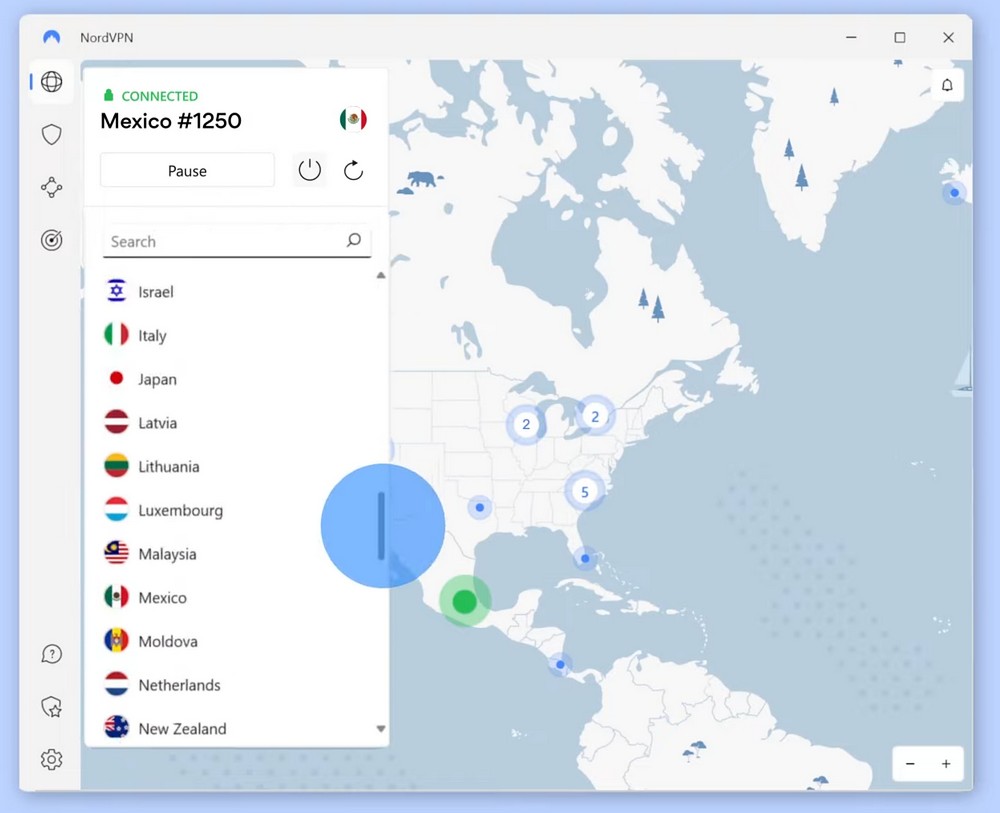
Task: Pause the VPN connection
Action: pos(188,170)
